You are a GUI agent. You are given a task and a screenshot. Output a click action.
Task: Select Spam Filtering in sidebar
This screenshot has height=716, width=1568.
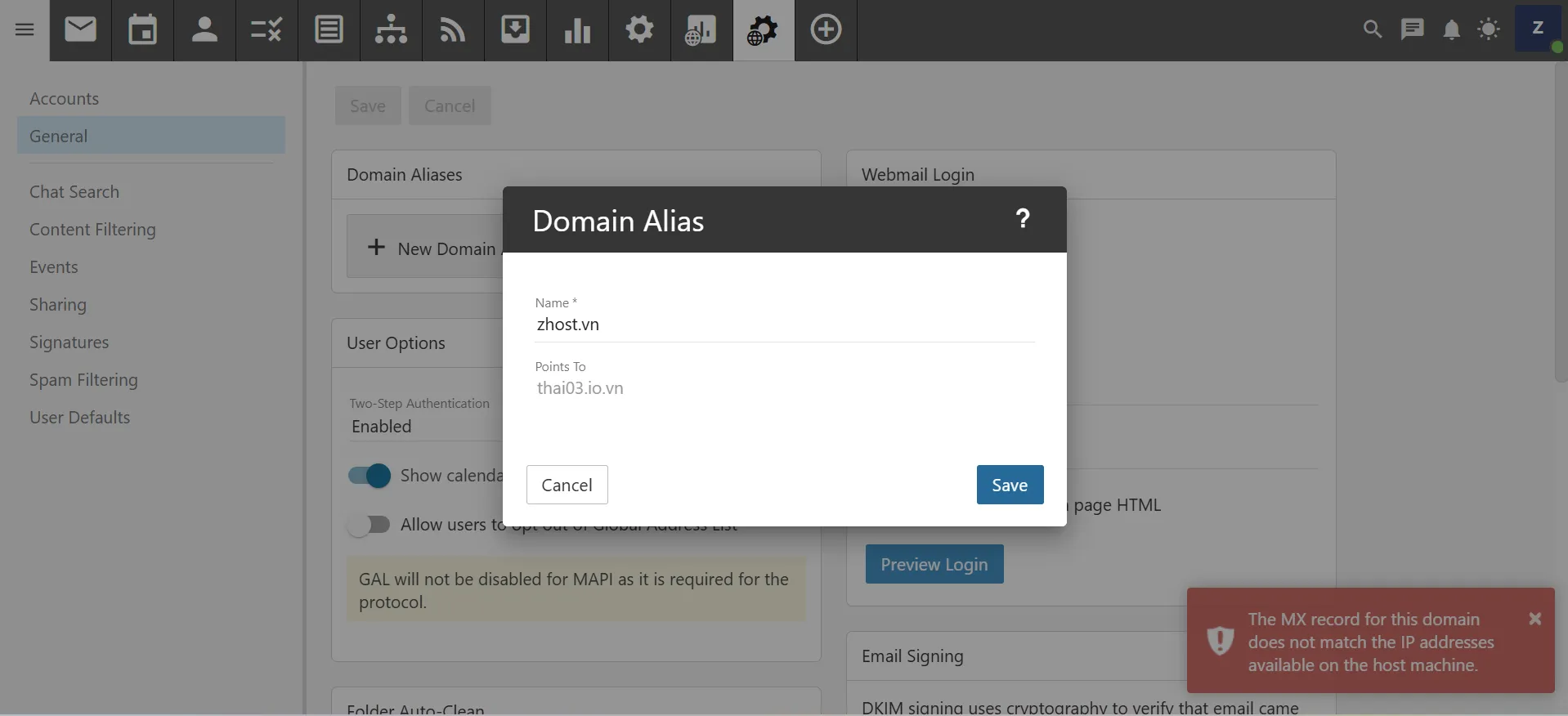click(83, 380)
